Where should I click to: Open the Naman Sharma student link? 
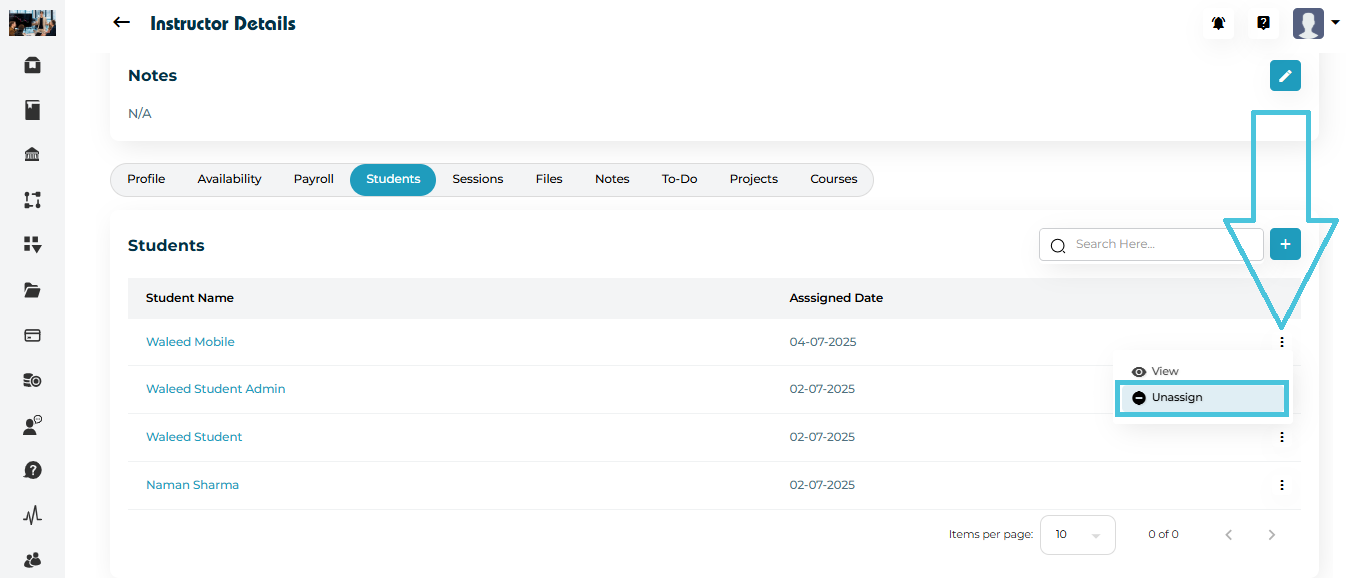point(192,485)
